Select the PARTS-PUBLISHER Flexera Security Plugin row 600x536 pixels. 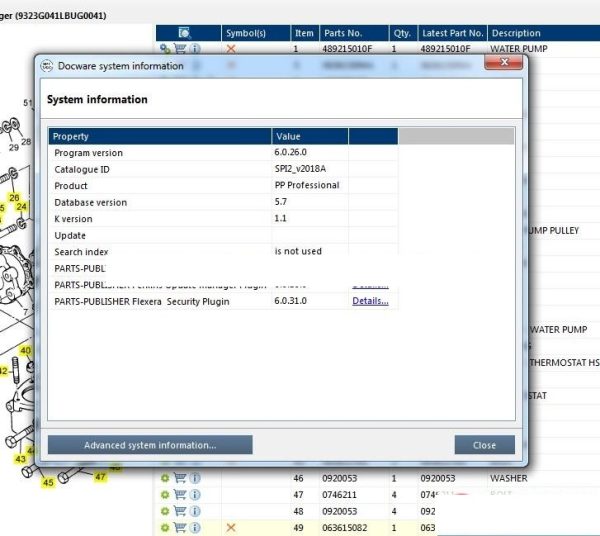click(223, 301)
